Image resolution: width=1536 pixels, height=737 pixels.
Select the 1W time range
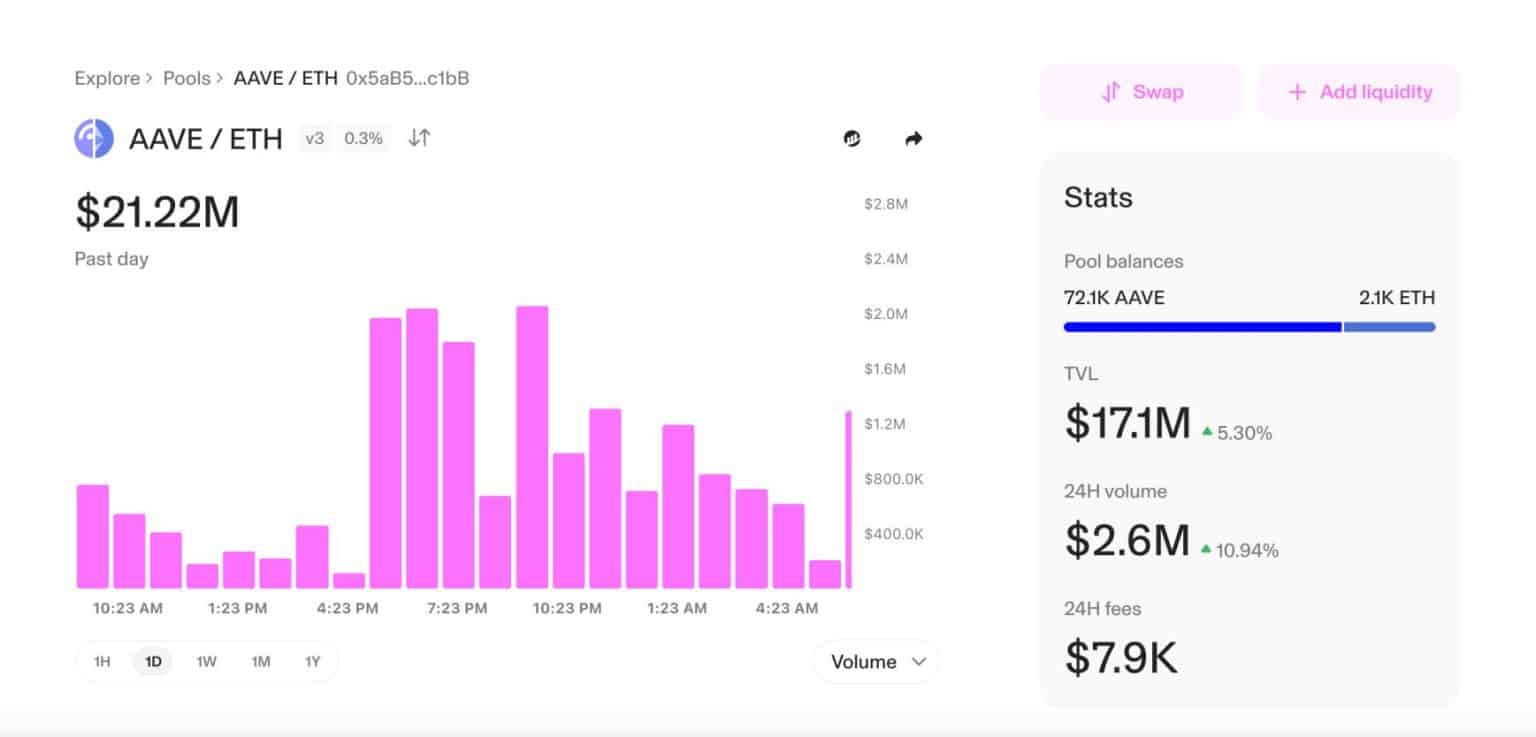pos(207,662)
